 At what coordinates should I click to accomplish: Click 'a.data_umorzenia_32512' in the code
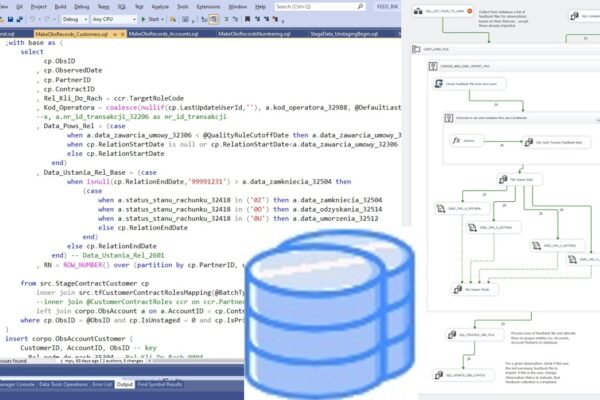tap(335, 219)
